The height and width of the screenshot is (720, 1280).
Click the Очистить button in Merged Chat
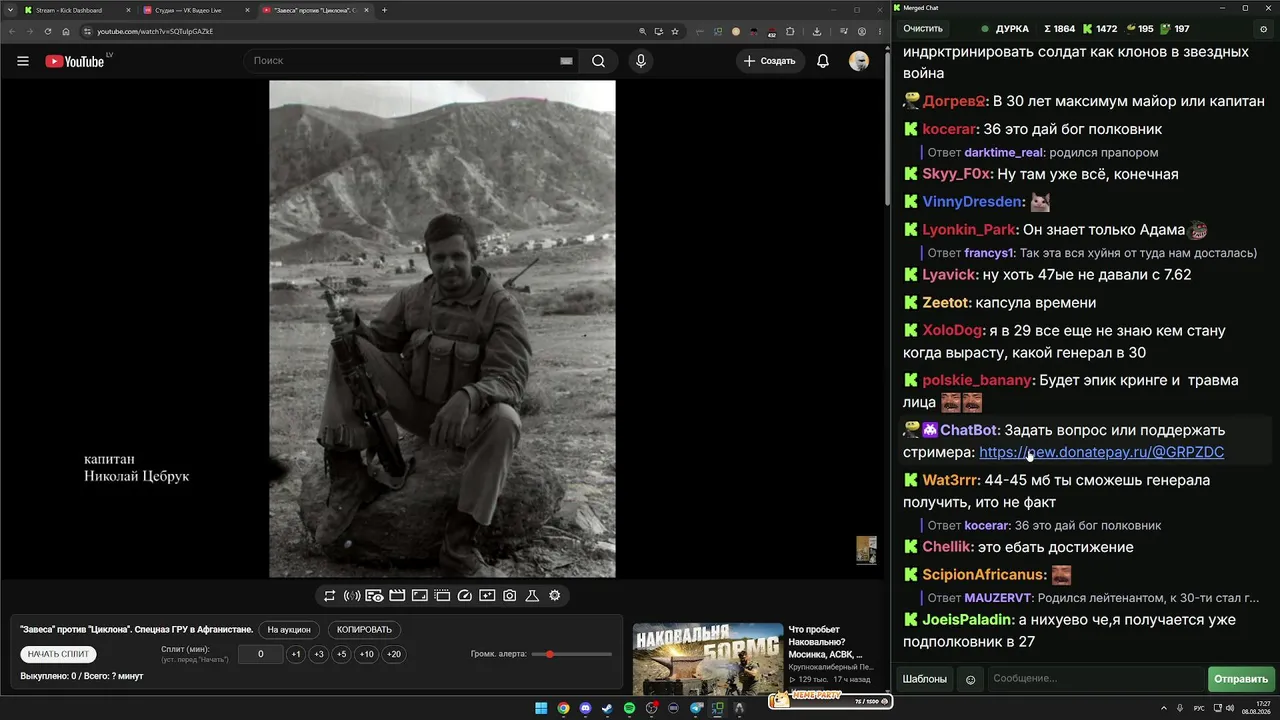(923, 29)
